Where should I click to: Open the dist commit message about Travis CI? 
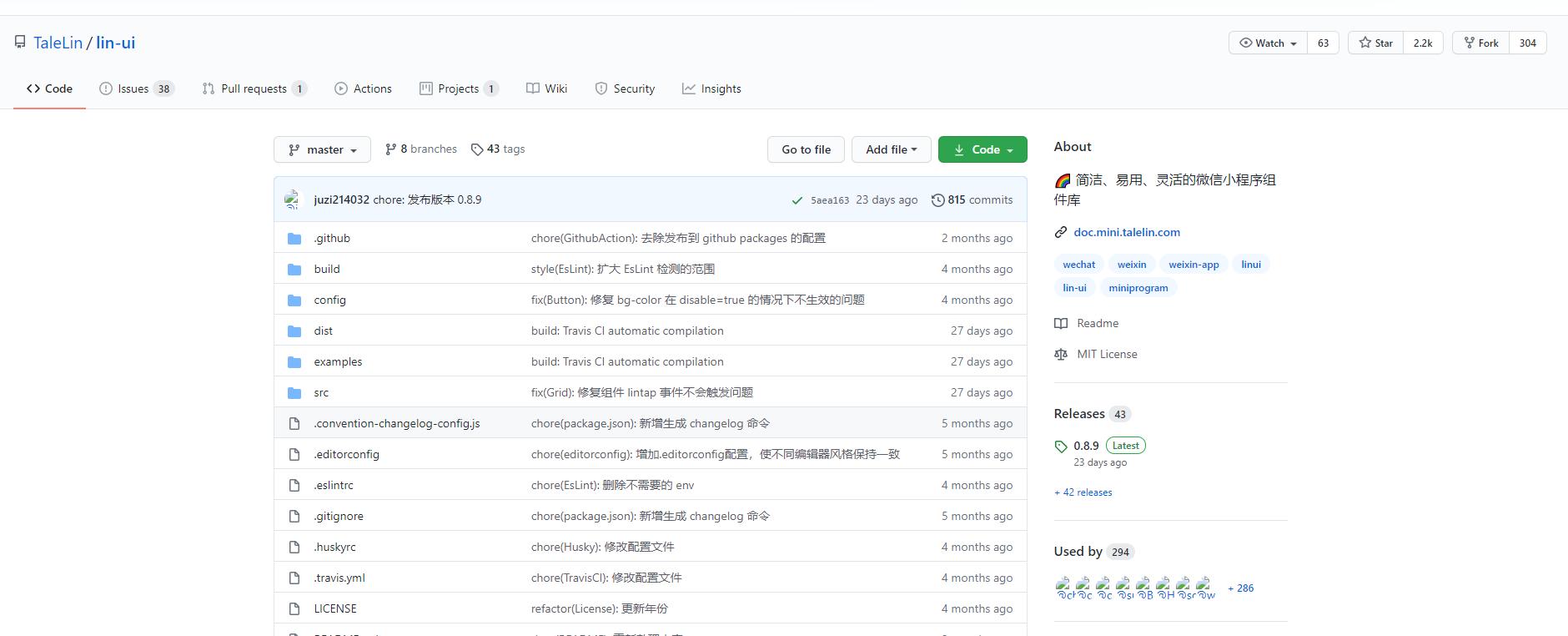click(x=627, y=331)
